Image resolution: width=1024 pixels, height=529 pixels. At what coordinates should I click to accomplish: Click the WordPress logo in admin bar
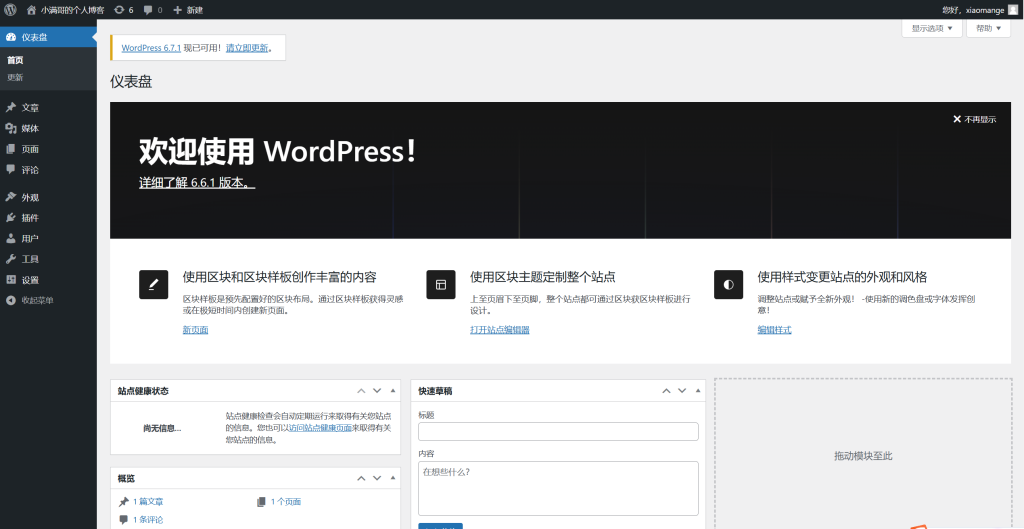pos(10,10)
